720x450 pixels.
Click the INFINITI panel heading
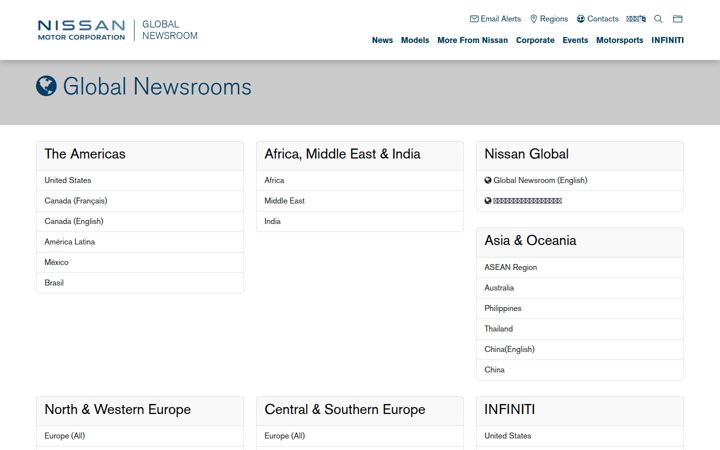(510, 410)
